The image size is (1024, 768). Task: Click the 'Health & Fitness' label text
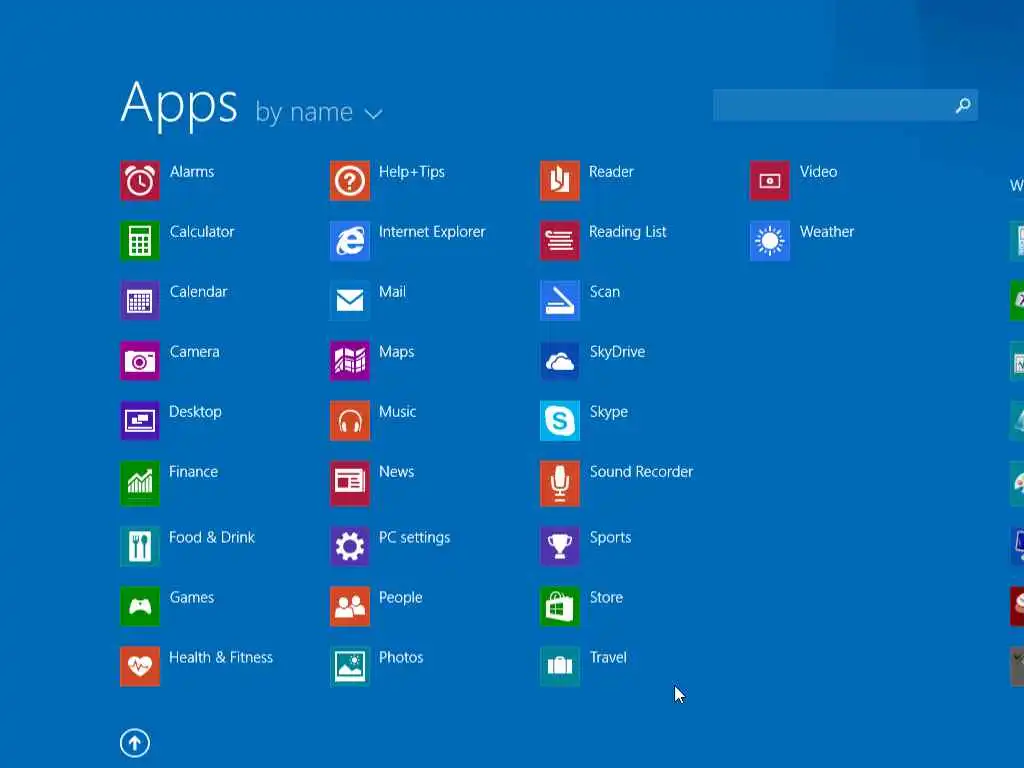pyautogui.click(x=221, y=658)
